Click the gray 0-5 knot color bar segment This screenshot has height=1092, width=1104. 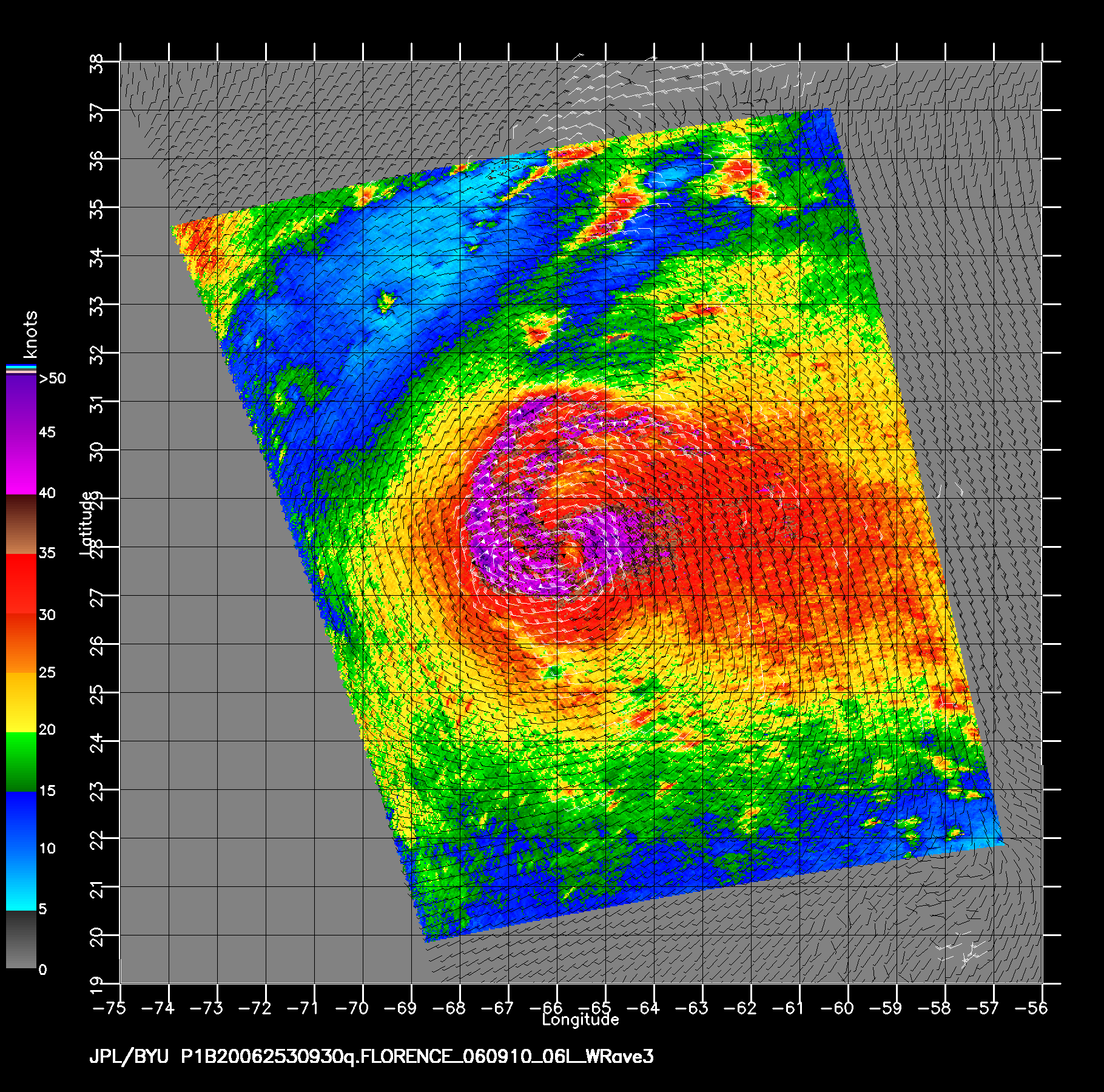(x=21, y=940)
